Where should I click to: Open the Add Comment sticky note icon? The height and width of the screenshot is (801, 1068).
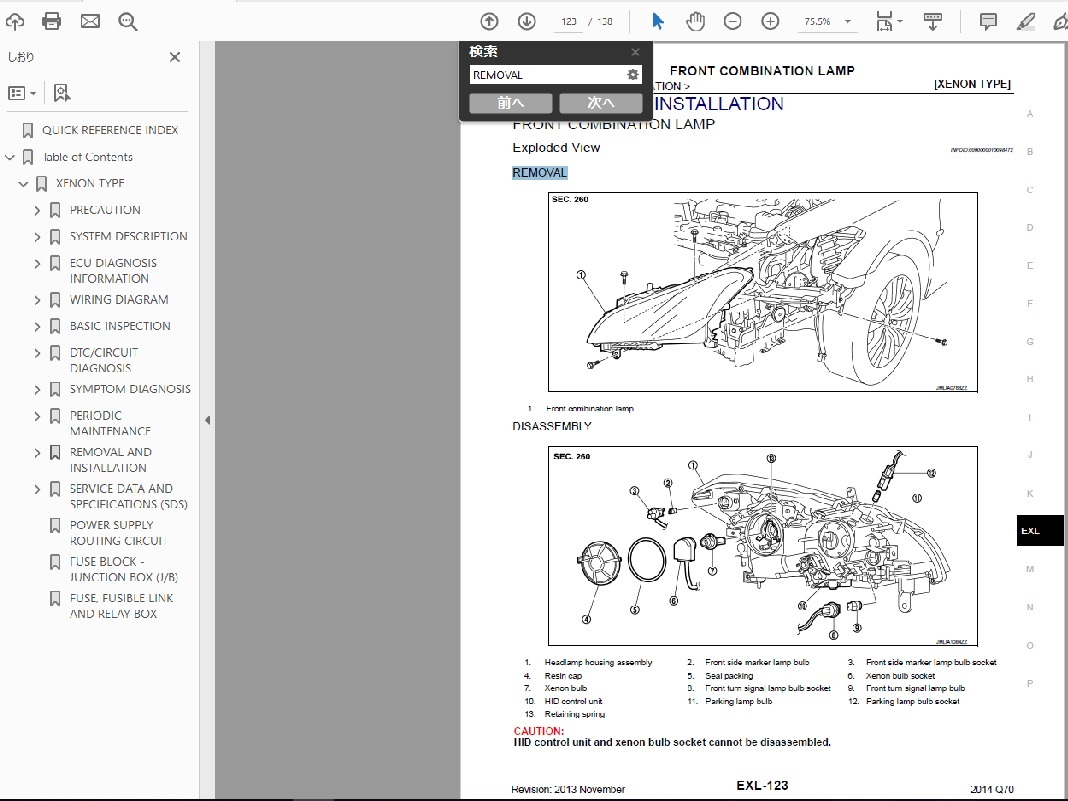(x=988, y=20)
